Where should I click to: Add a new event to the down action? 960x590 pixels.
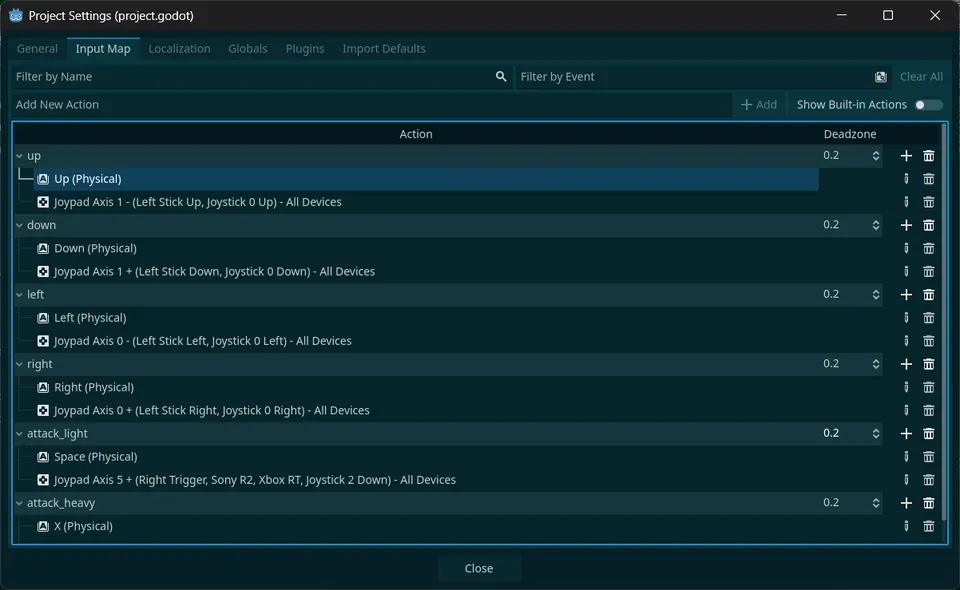(x=906, y=225)
